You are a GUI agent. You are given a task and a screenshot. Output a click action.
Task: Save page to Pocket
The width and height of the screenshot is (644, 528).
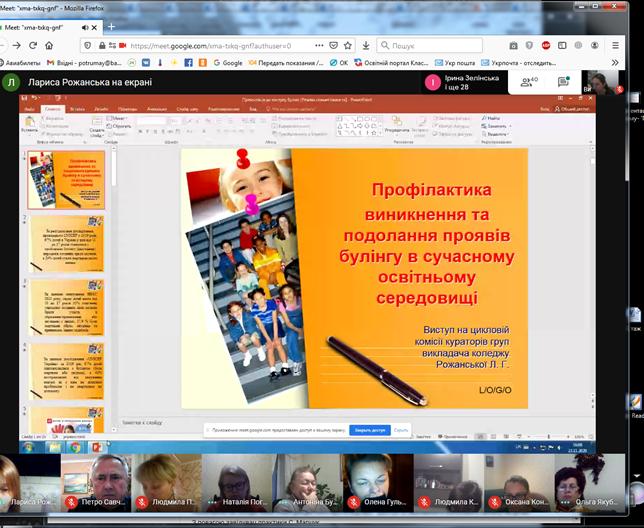(x=334, y=46)
